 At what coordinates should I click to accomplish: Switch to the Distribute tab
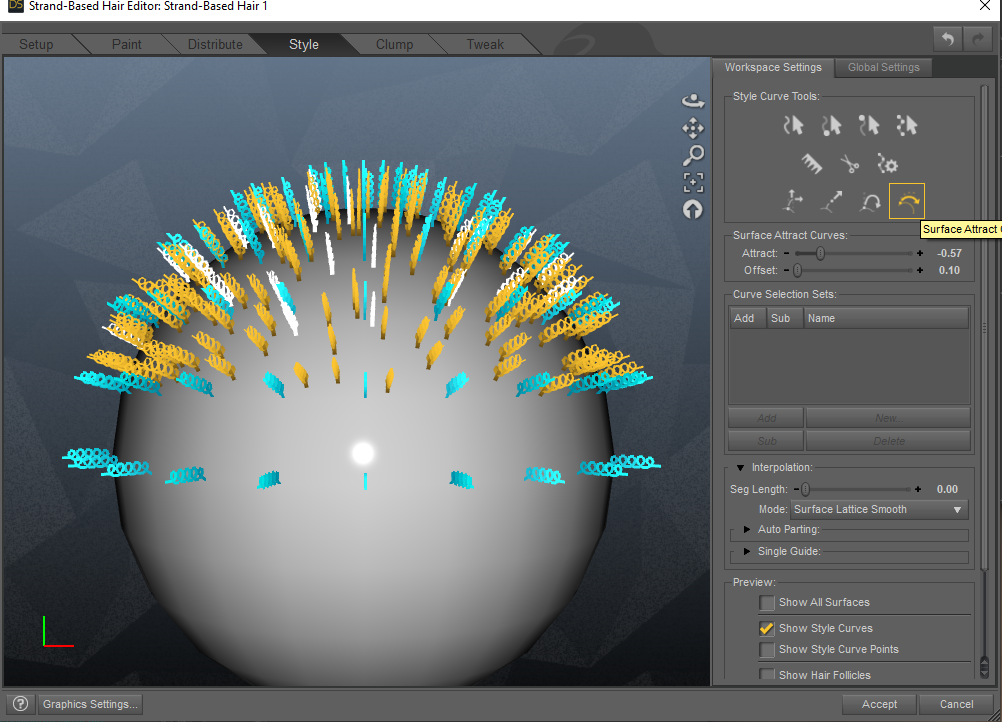click(215, 44)
